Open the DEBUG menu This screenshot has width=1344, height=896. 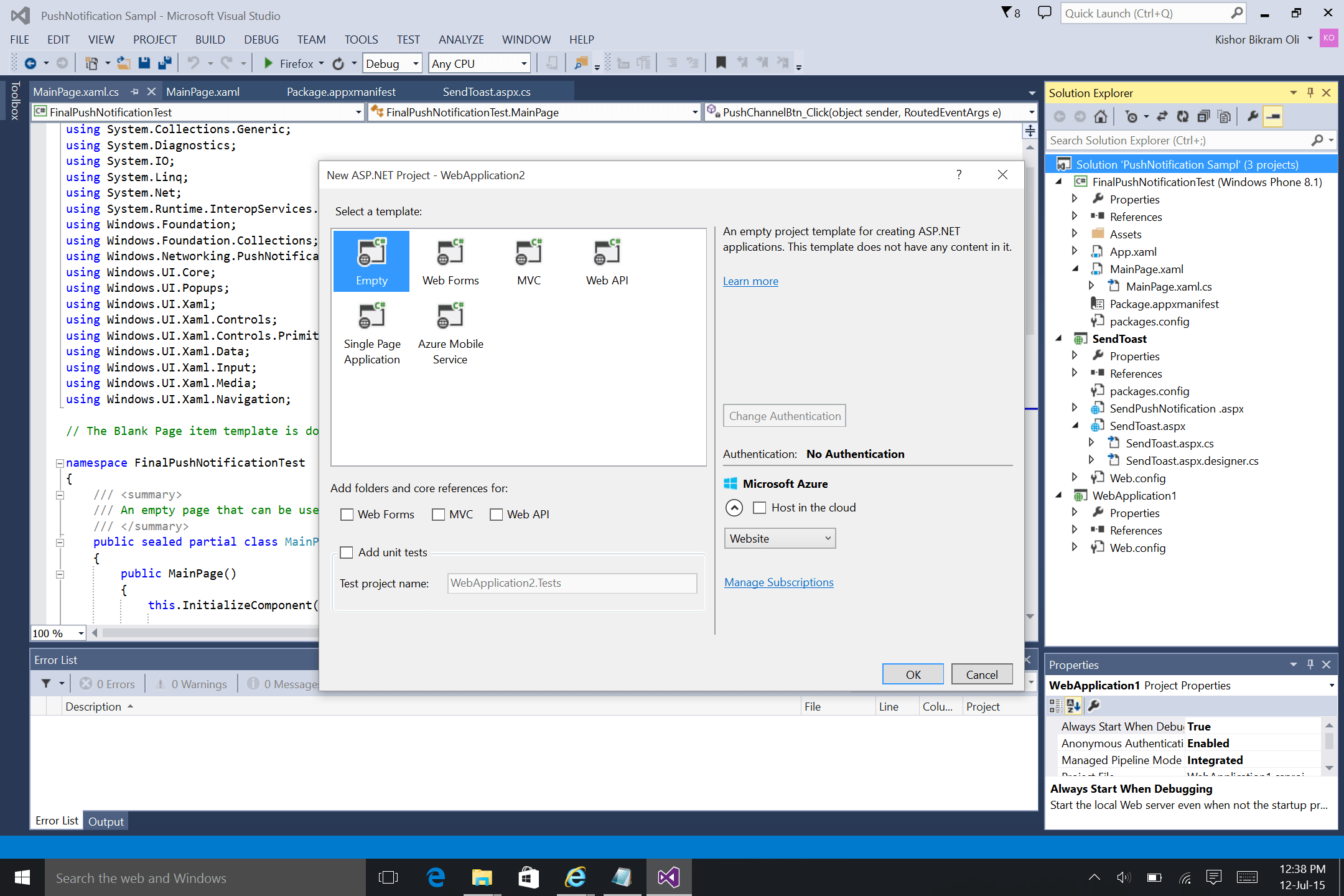[x=261, y=40]
